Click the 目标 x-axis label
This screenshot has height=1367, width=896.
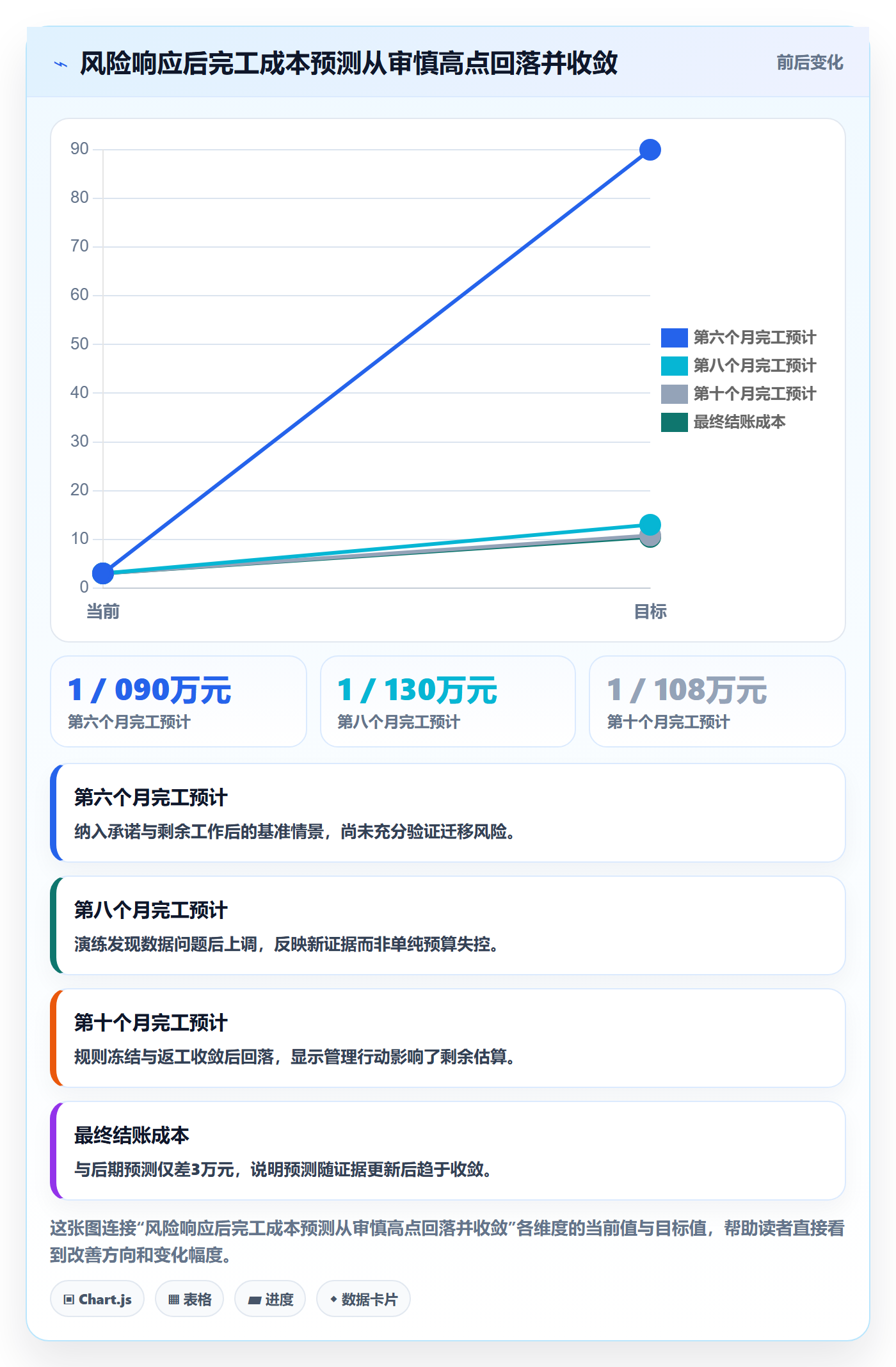650,612
